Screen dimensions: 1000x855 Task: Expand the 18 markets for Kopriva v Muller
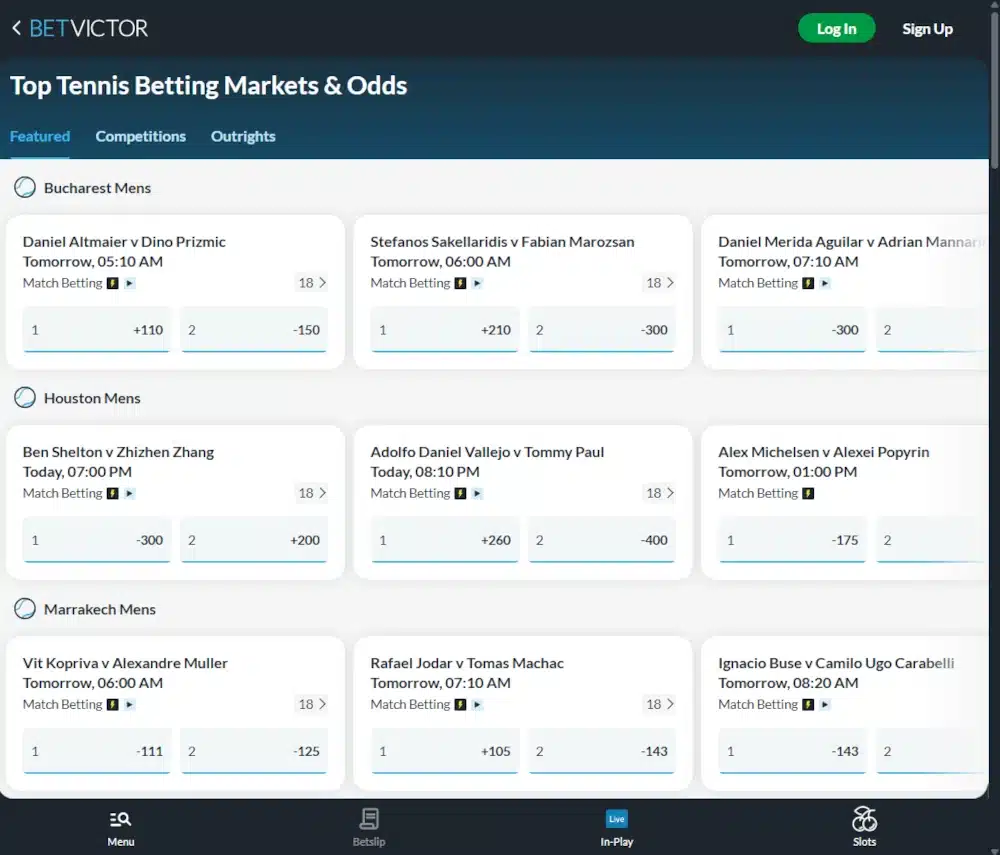point(310,704)
